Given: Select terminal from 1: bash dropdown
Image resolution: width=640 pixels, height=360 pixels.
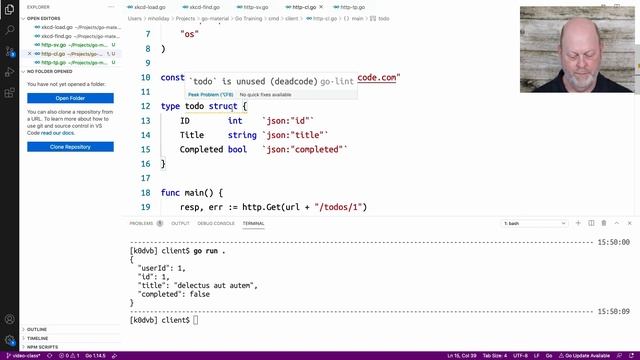Looking at the screenshot, I should point(534,223).
